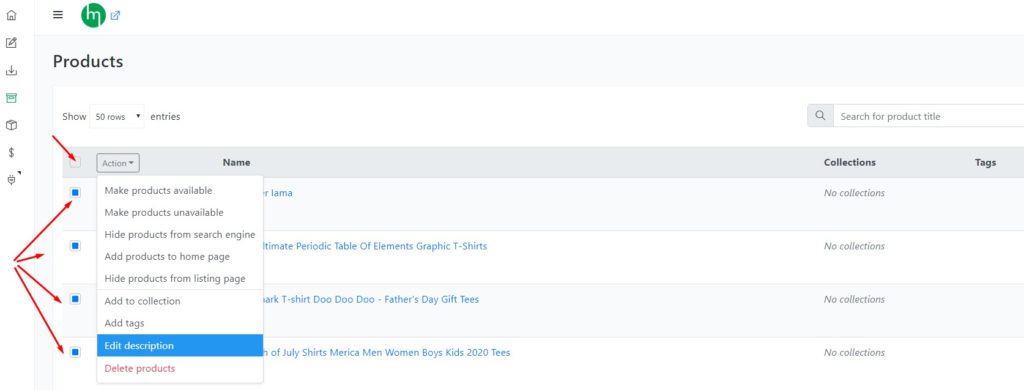The width and height of the screenshot is (1024, 390).
Task: Open the box package sidebar icon
Action: (x=11, y=125)
